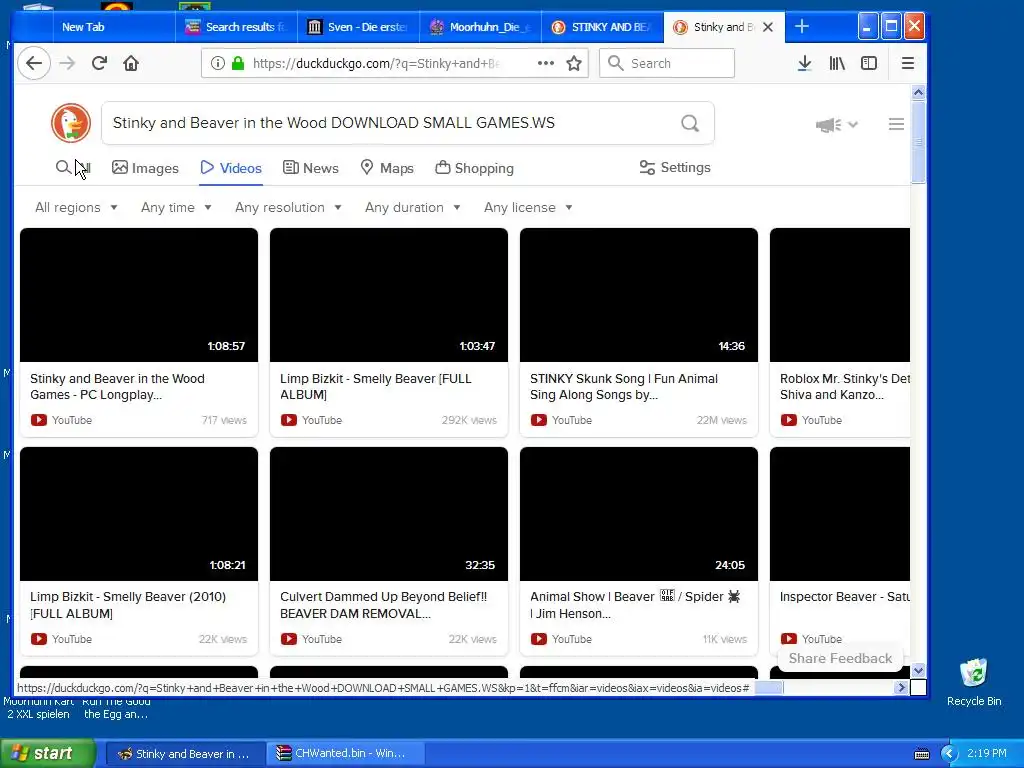Play the 14:36 video thumbnail
The height and width of the screenshot is (768, 1024).
[639, 295]
